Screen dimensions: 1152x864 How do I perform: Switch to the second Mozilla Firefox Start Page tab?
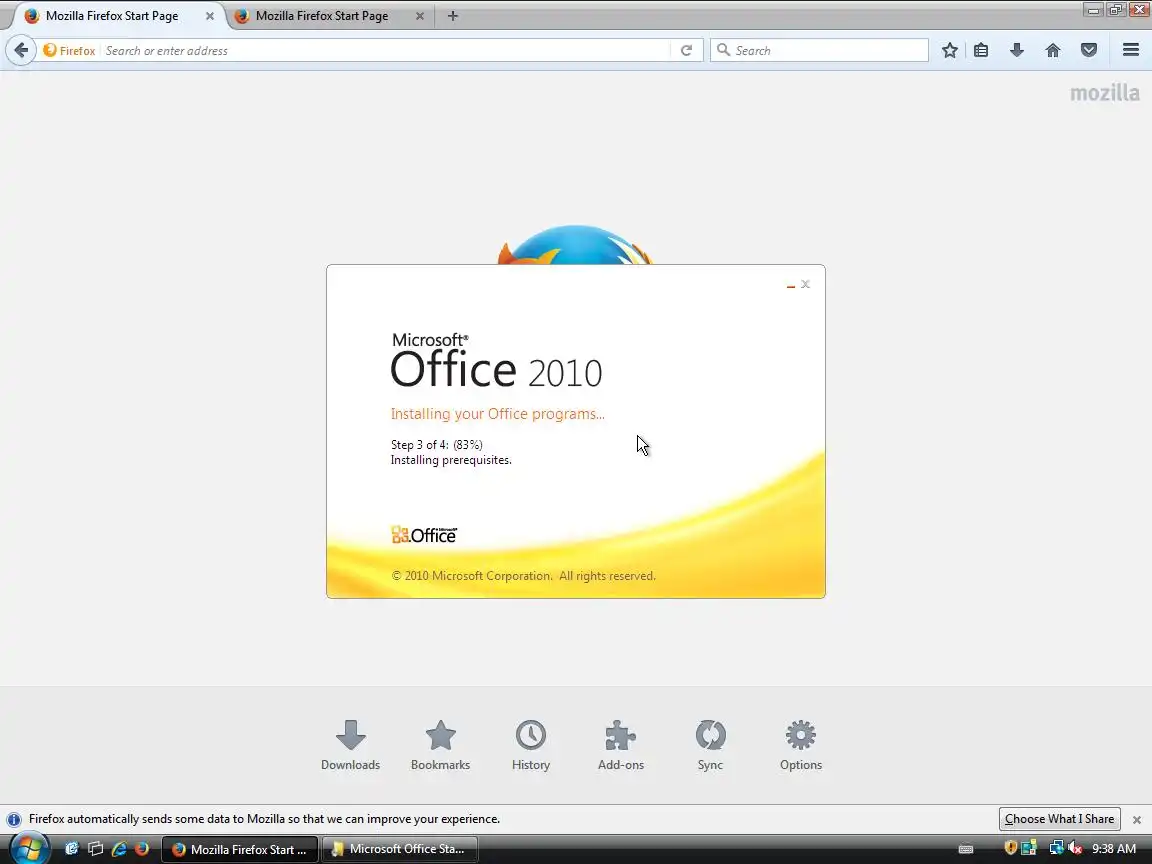[322, 15]
